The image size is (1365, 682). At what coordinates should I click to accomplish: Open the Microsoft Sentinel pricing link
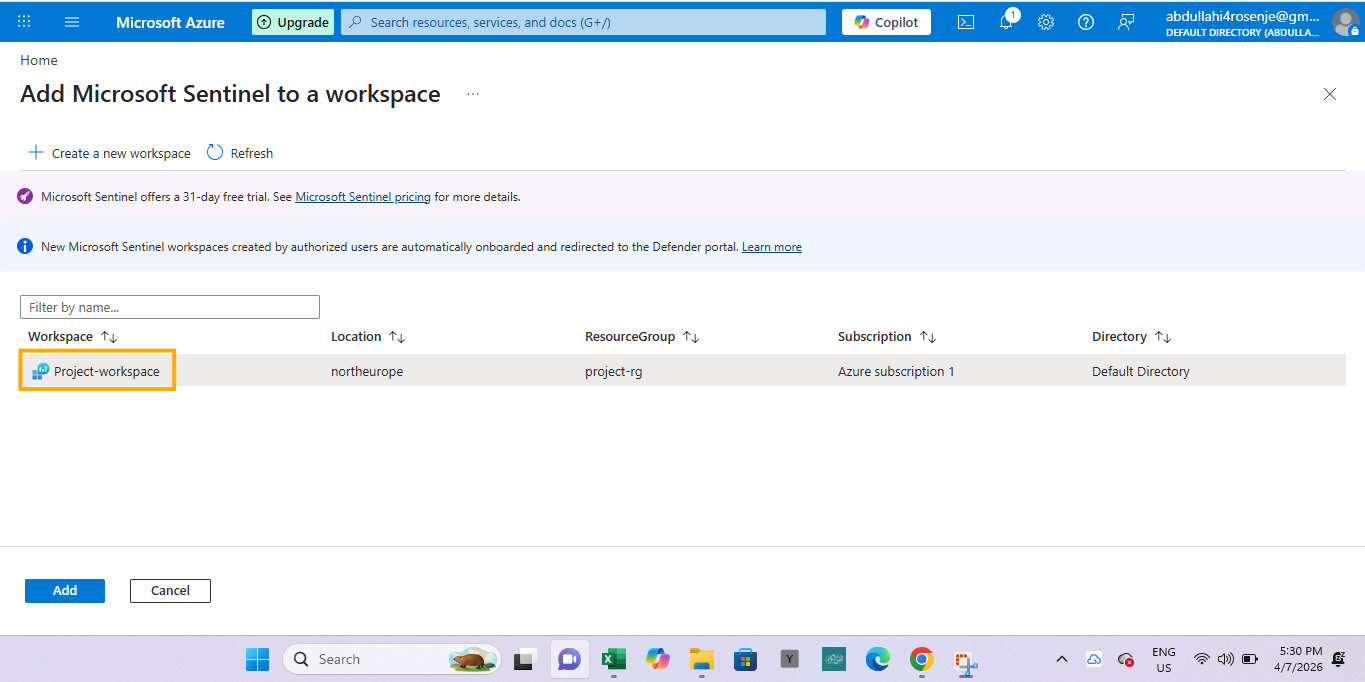click(x=363, y=197)
